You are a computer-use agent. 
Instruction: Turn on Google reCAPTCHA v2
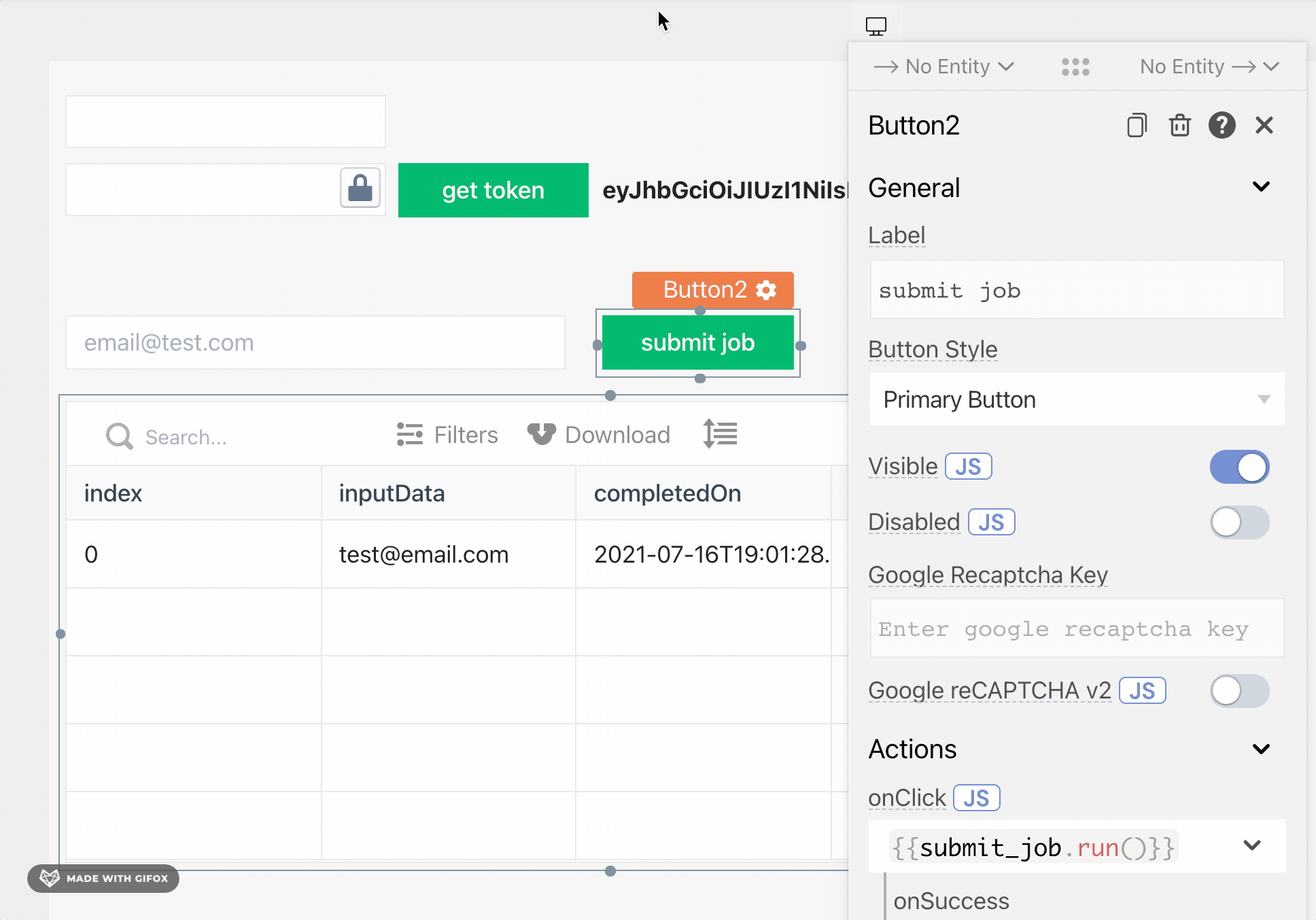tap(1239, 691)
